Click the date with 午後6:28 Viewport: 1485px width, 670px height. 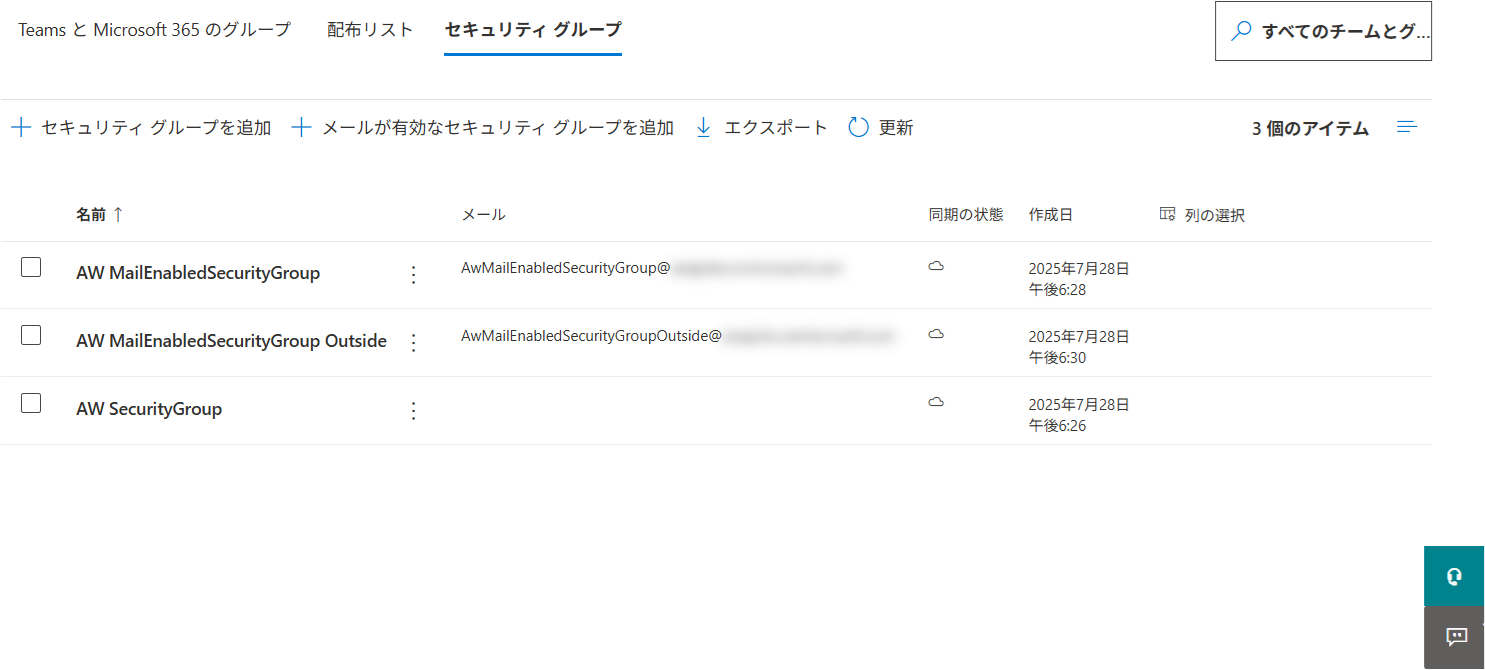coord(1079,279)
